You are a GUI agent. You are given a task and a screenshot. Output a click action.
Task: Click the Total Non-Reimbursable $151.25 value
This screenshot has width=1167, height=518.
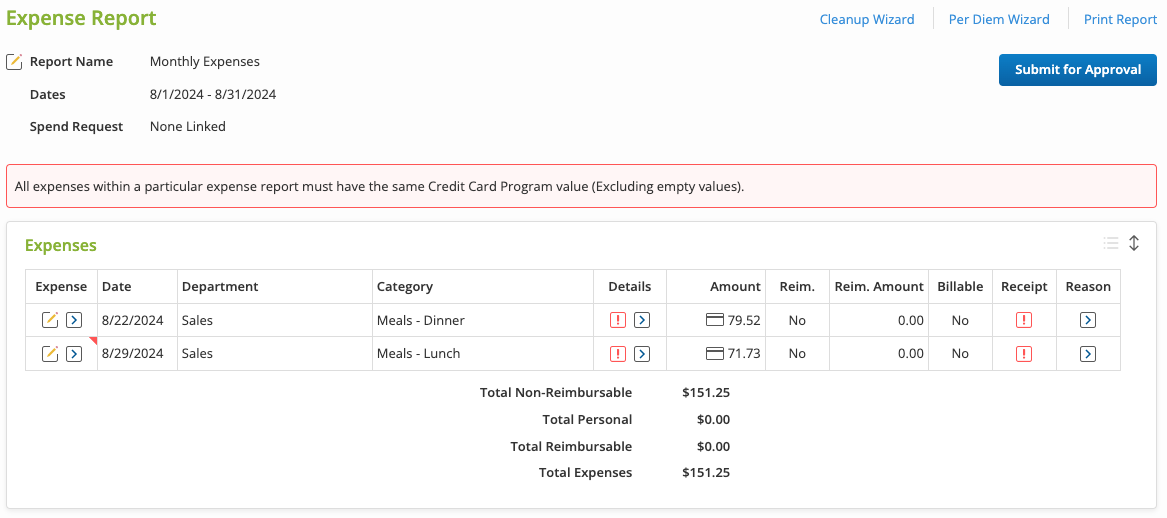click(706, 392)
